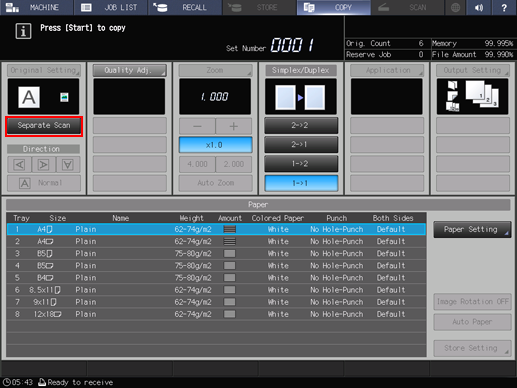Select 1->1 simplex mode
The image size is (517, 388).
pyautogui.click(x=301, y=183)
